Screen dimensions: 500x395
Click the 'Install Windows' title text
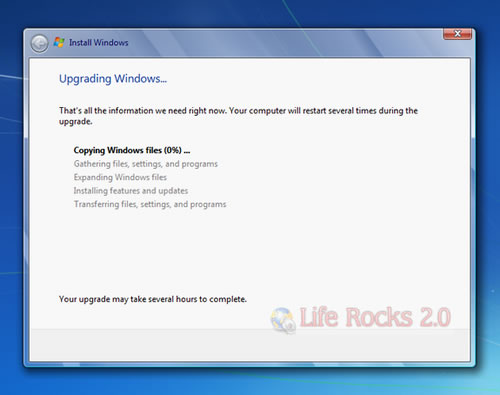(x=99, y=43)
